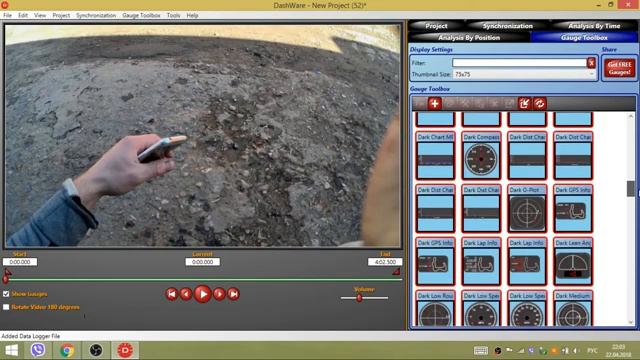Viewport: 640px width, 360px height.
Task: Click the gauge list scroll down arrow
Action: tap(631, 322)
